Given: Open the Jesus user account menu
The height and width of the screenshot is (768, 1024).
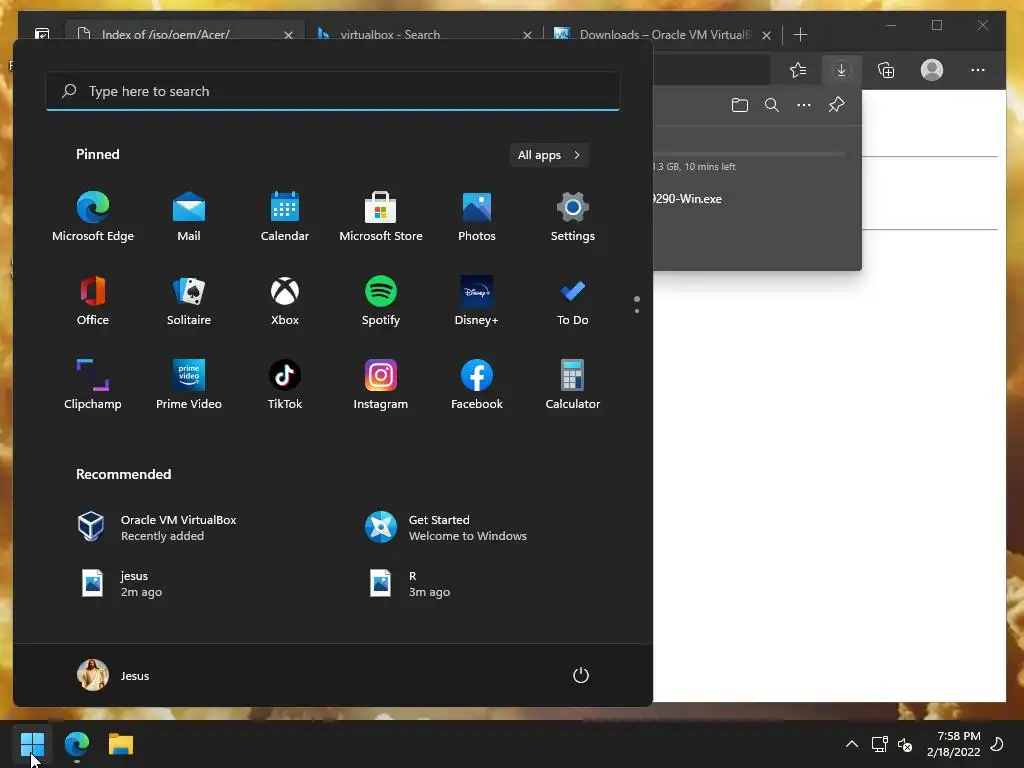Looking at the screenshot, I should click(114, 675).
